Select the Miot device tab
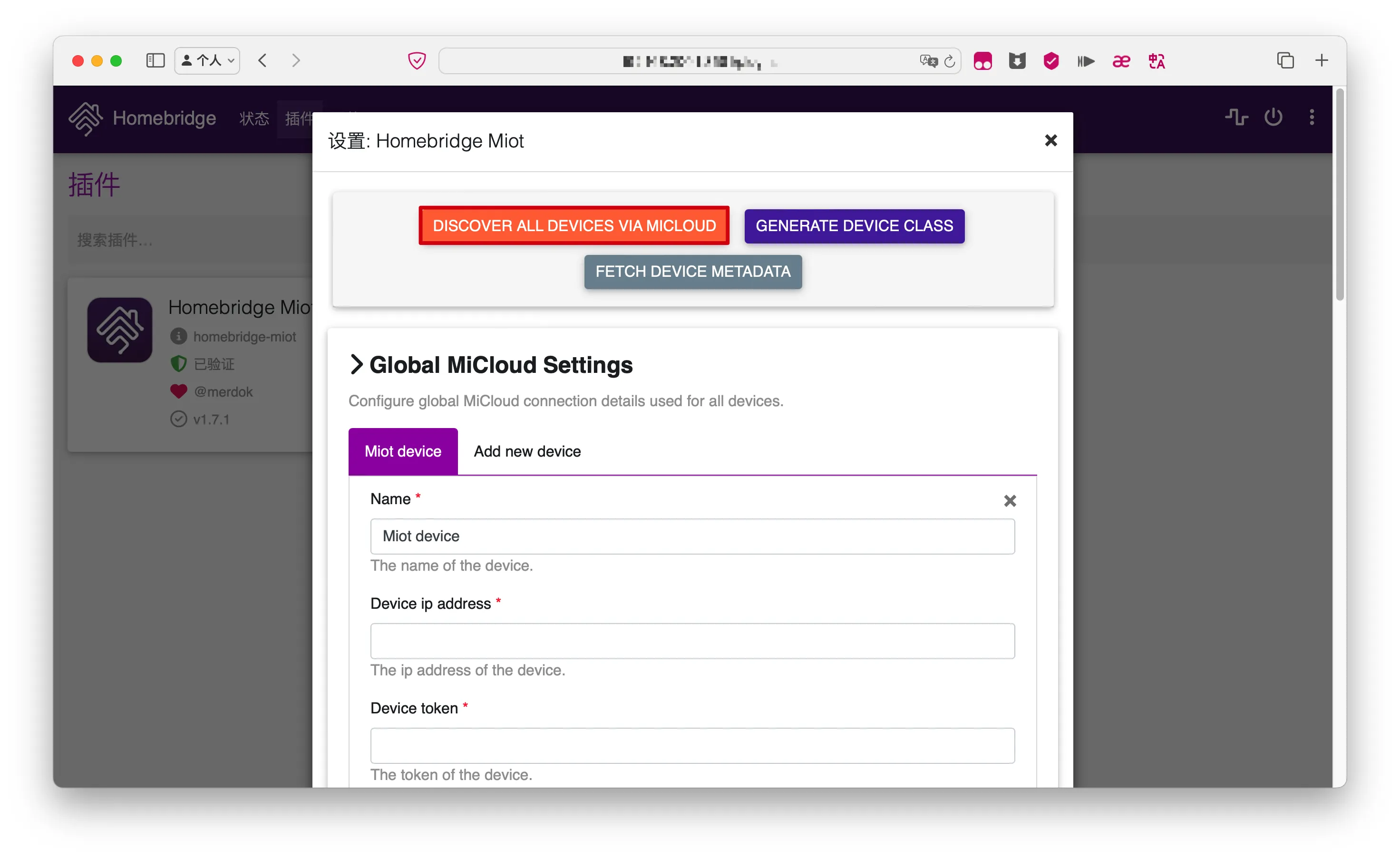 (403, 451)
